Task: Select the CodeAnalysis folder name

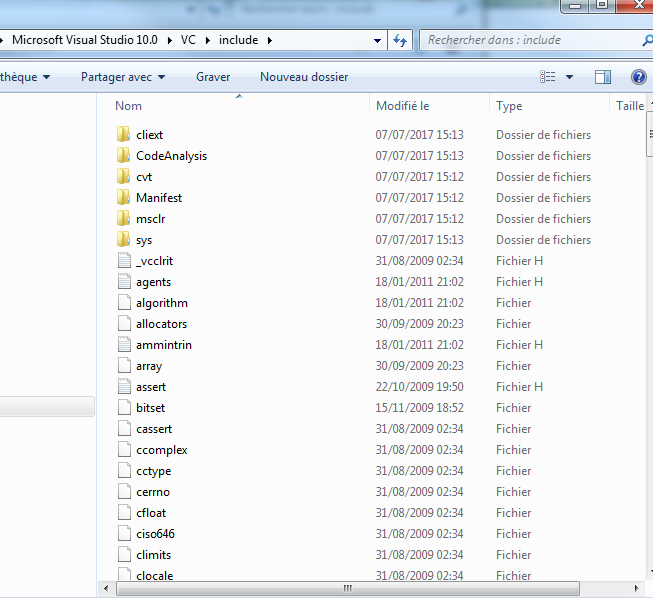Action: tap(171, 156)
